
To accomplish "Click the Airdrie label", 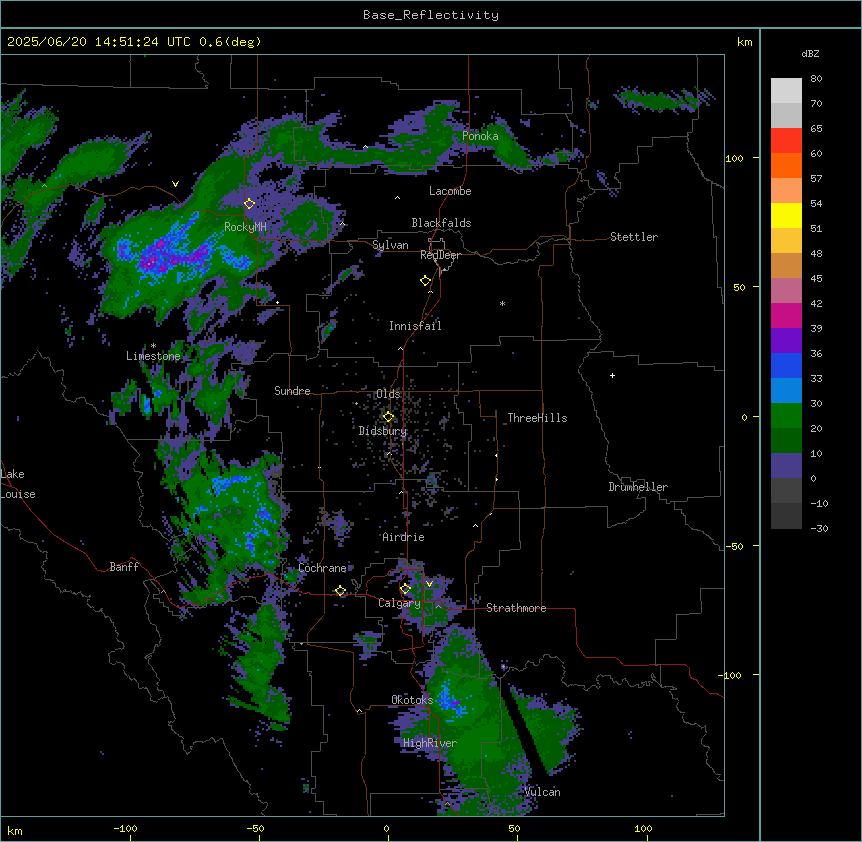I will tap(404, 537).
